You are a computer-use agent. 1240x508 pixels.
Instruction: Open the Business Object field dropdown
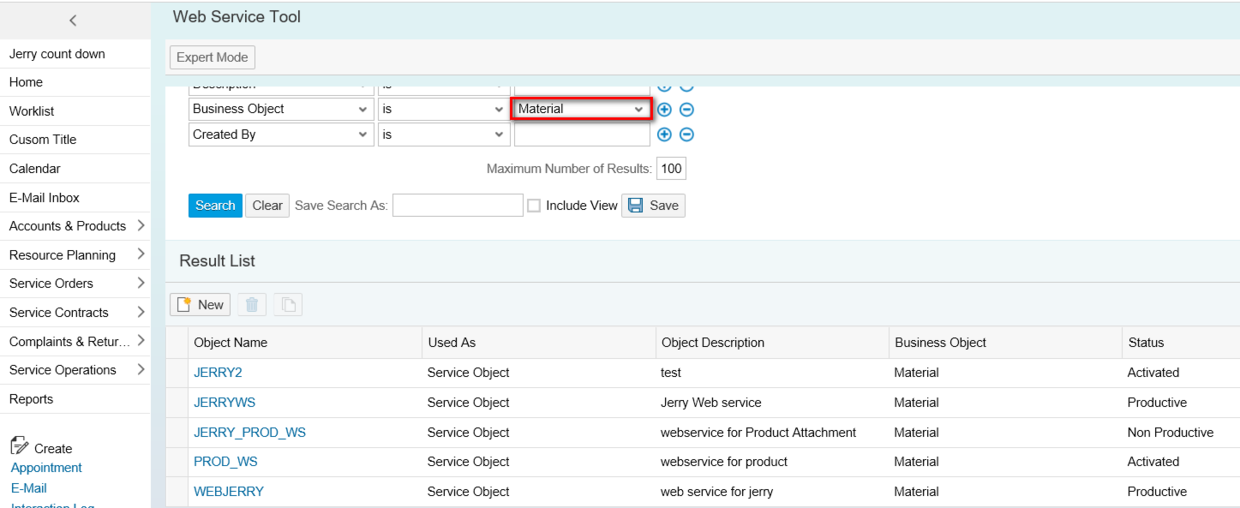[x=362, y=109]
